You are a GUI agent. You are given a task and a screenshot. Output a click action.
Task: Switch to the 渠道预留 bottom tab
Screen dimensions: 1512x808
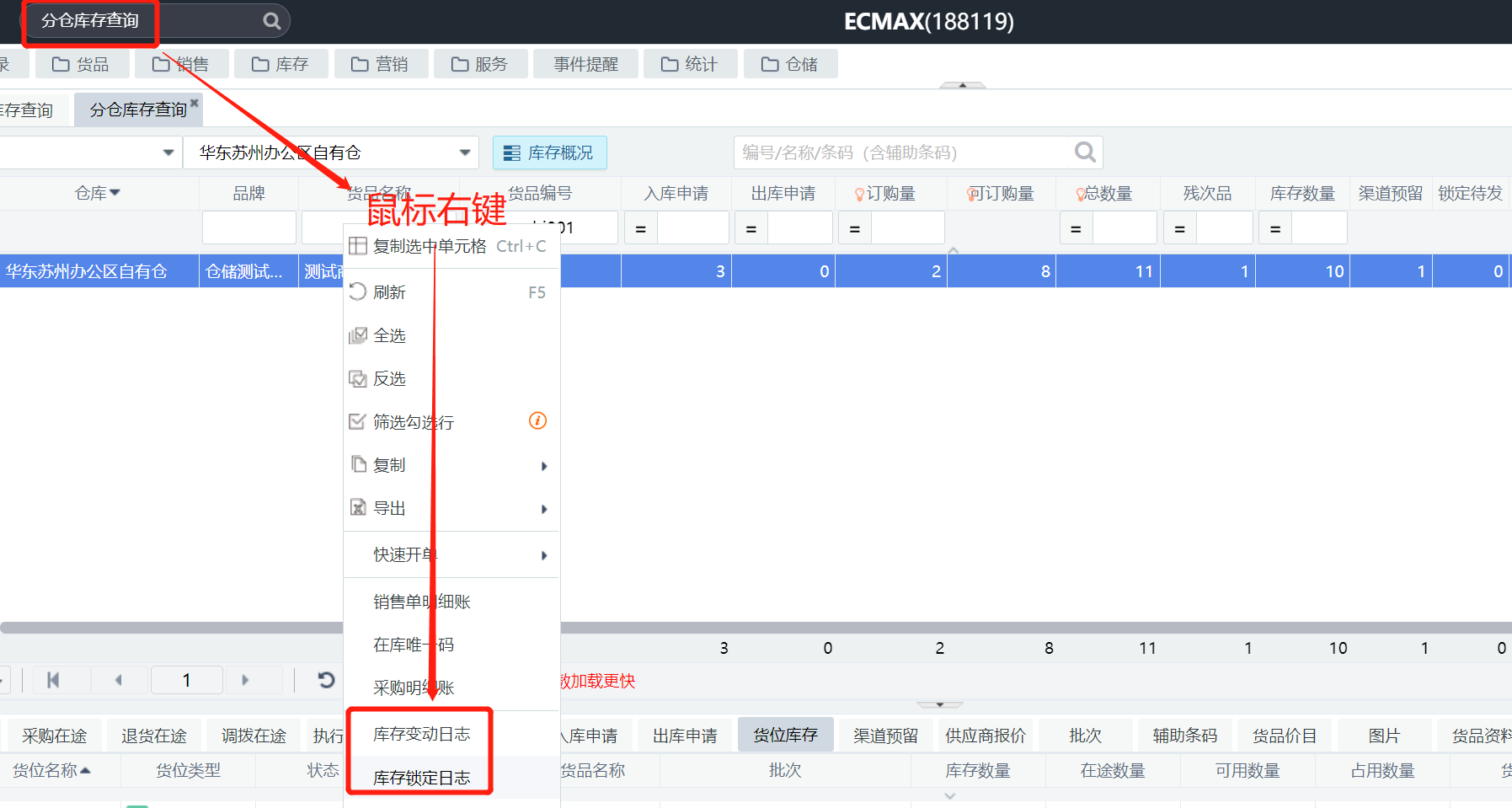coord(885,736)
